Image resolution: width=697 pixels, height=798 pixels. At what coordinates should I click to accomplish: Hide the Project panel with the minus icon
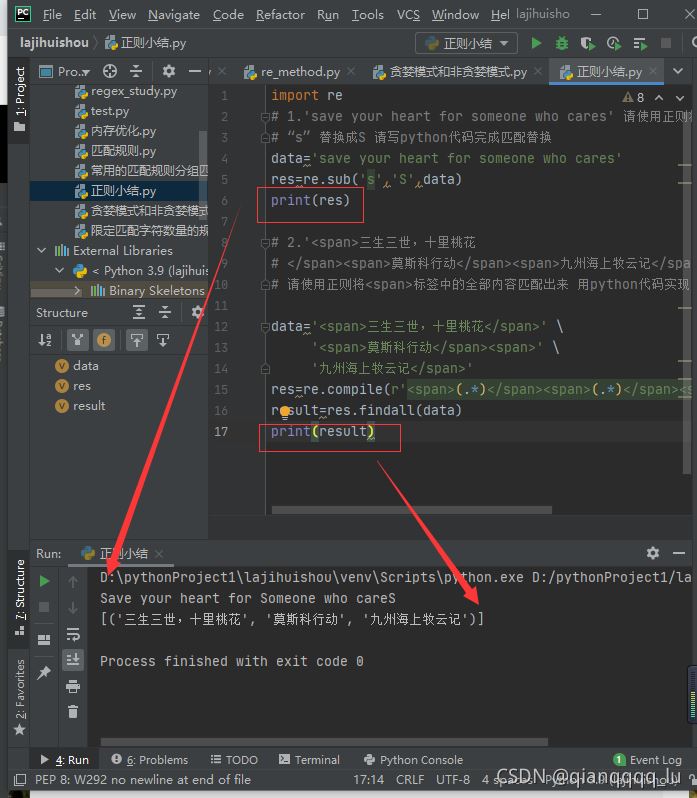coord(195,71)
